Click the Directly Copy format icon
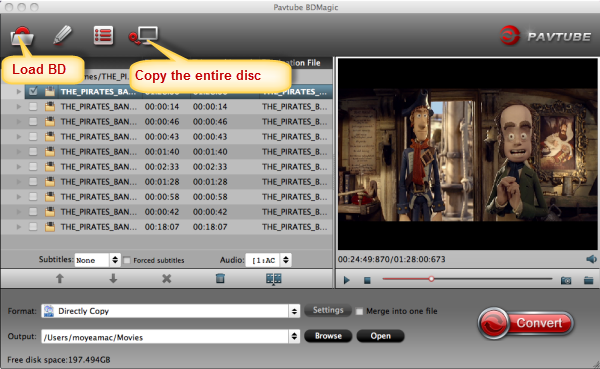Image resolution: width=600 pixels, height=369 pixels. click(49, 311)
